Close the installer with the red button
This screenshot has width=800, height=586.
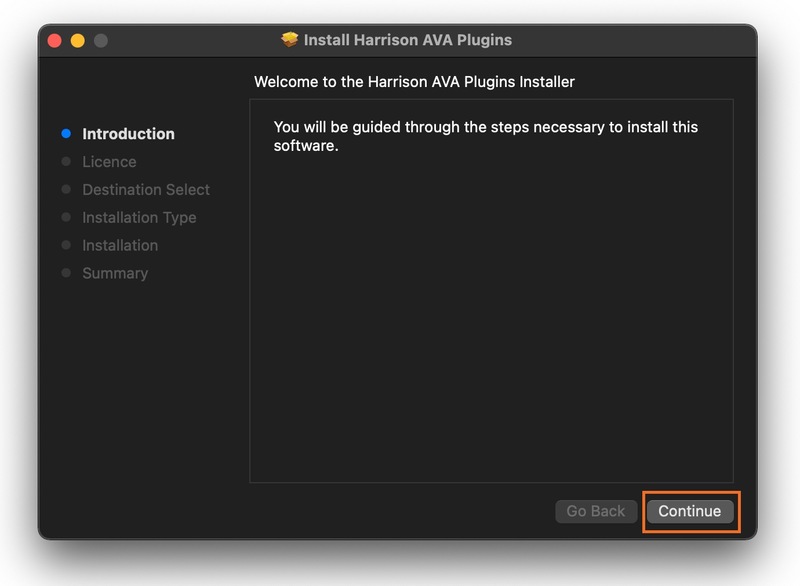[x=55, y=41]
